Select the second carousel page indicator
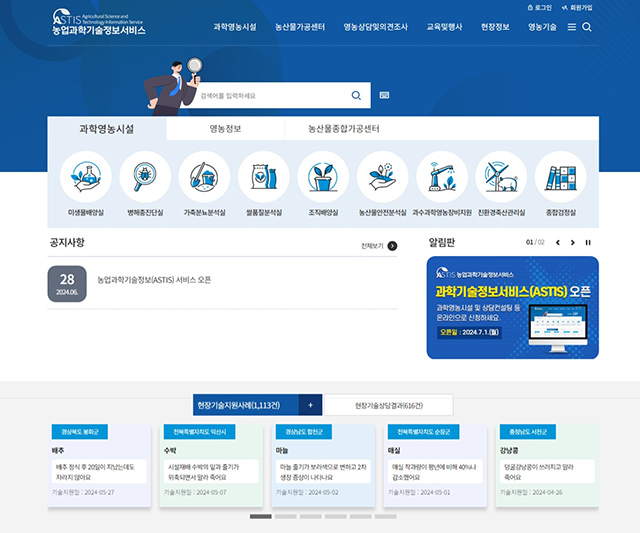Image resolution: width=640 pixels, height=533 pixels. click(x=286, y=516)
